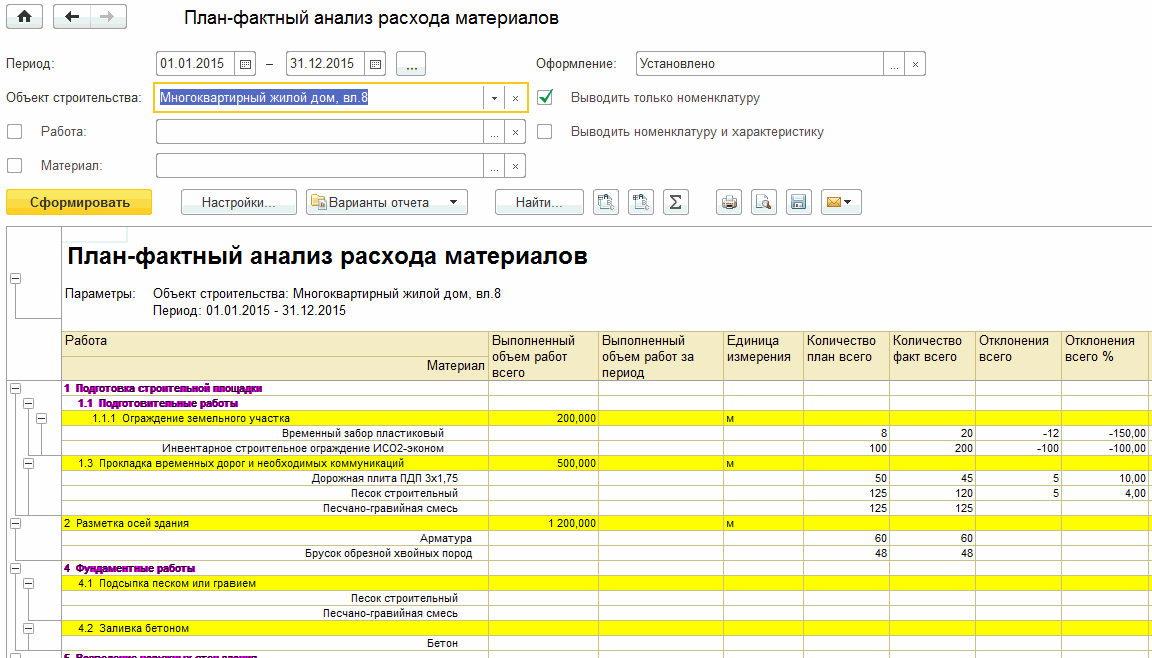1152x658 pixels.
Task: Print the report with printer icon
Action: click(729, 202)
